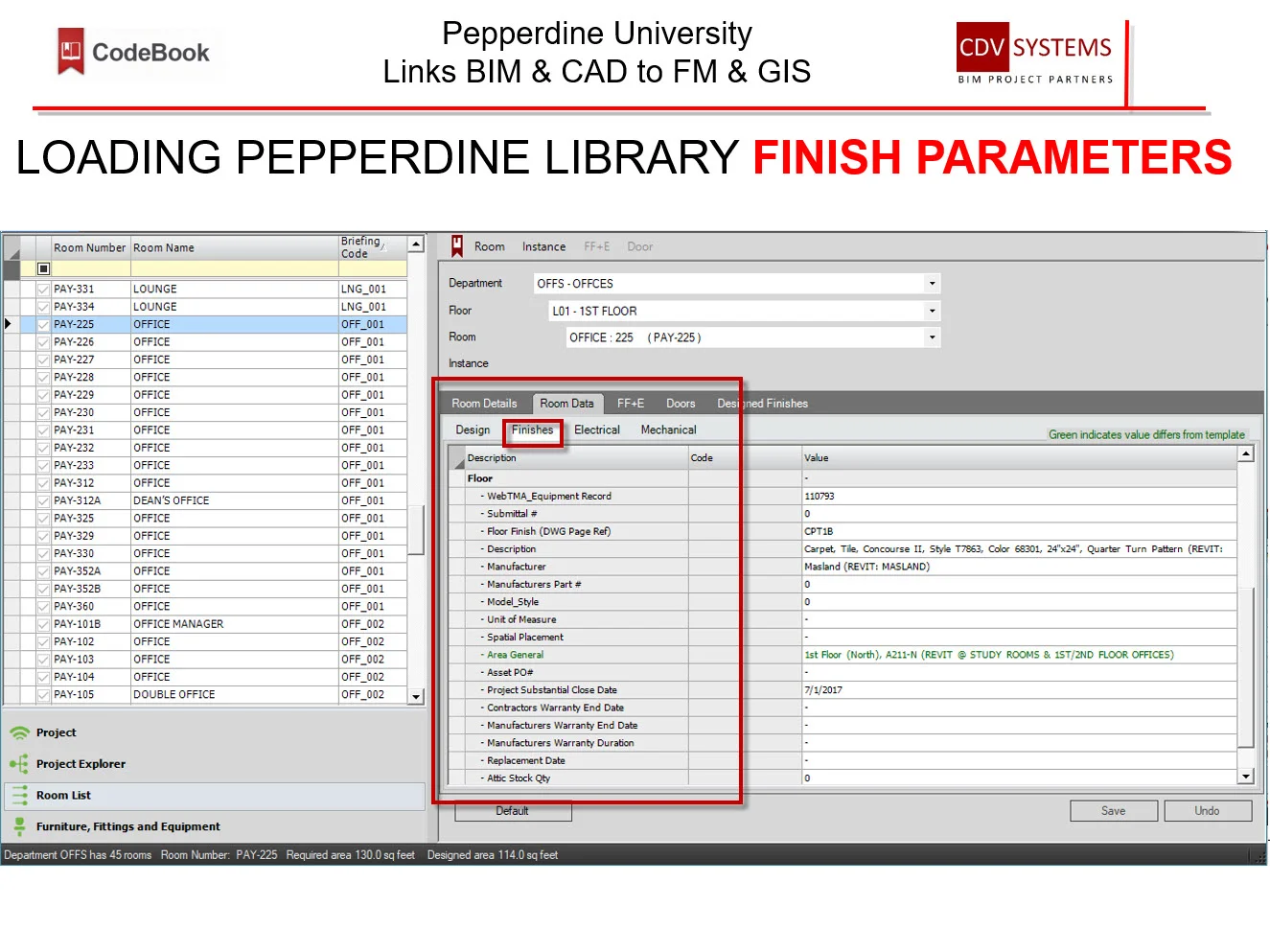Toggle checkbox for room PAY-360
Viewport: 1270px width, 952px height.
point(43,606)
